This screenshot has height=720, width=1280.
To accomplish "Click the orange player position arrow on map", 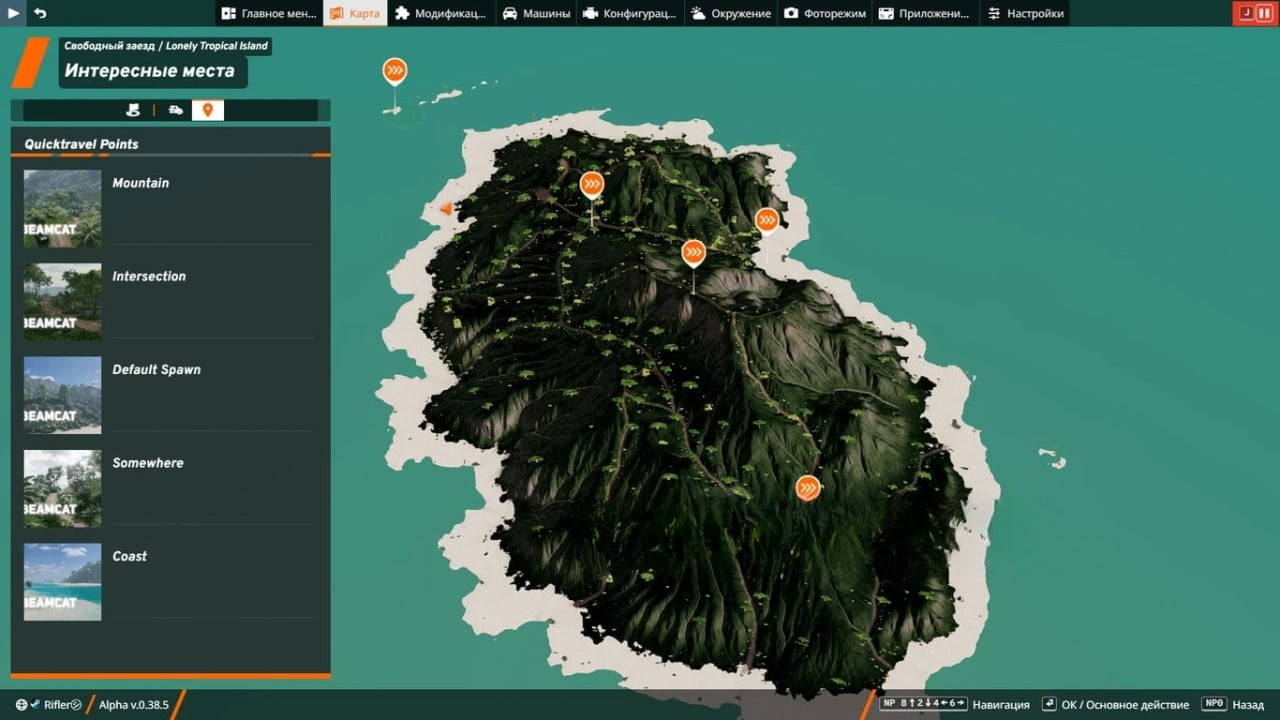I will [446, 209].
